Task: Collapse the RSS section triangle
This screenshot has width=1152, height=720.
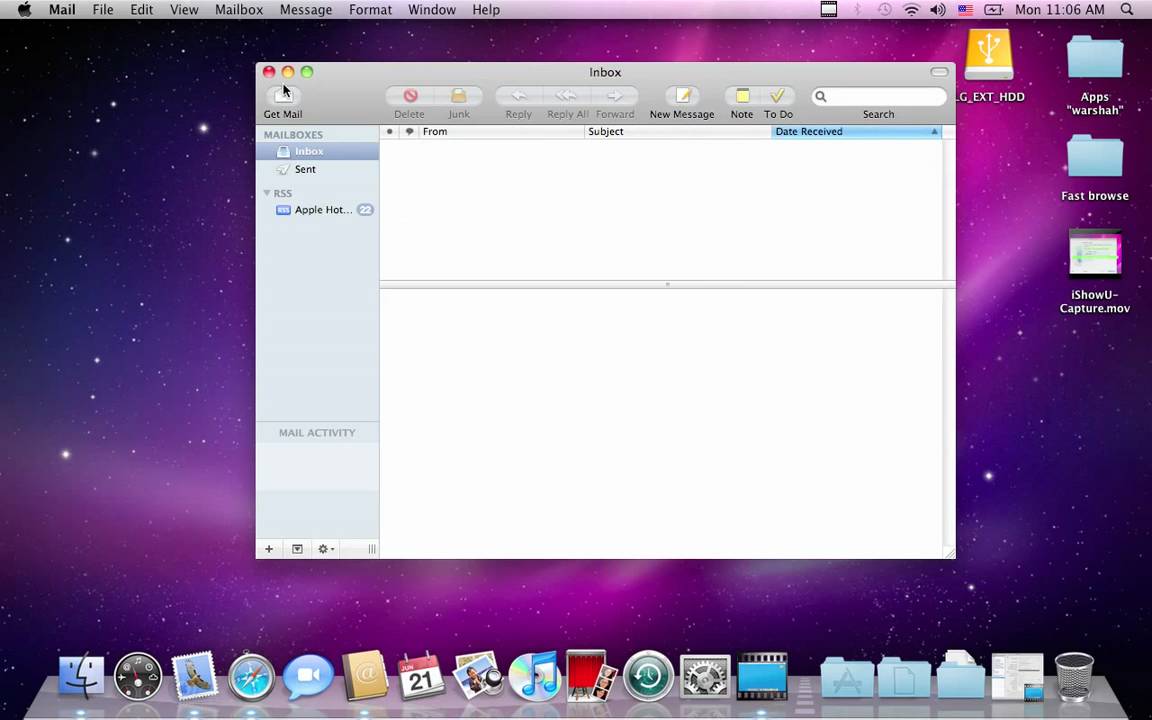Action: (267, 193)
